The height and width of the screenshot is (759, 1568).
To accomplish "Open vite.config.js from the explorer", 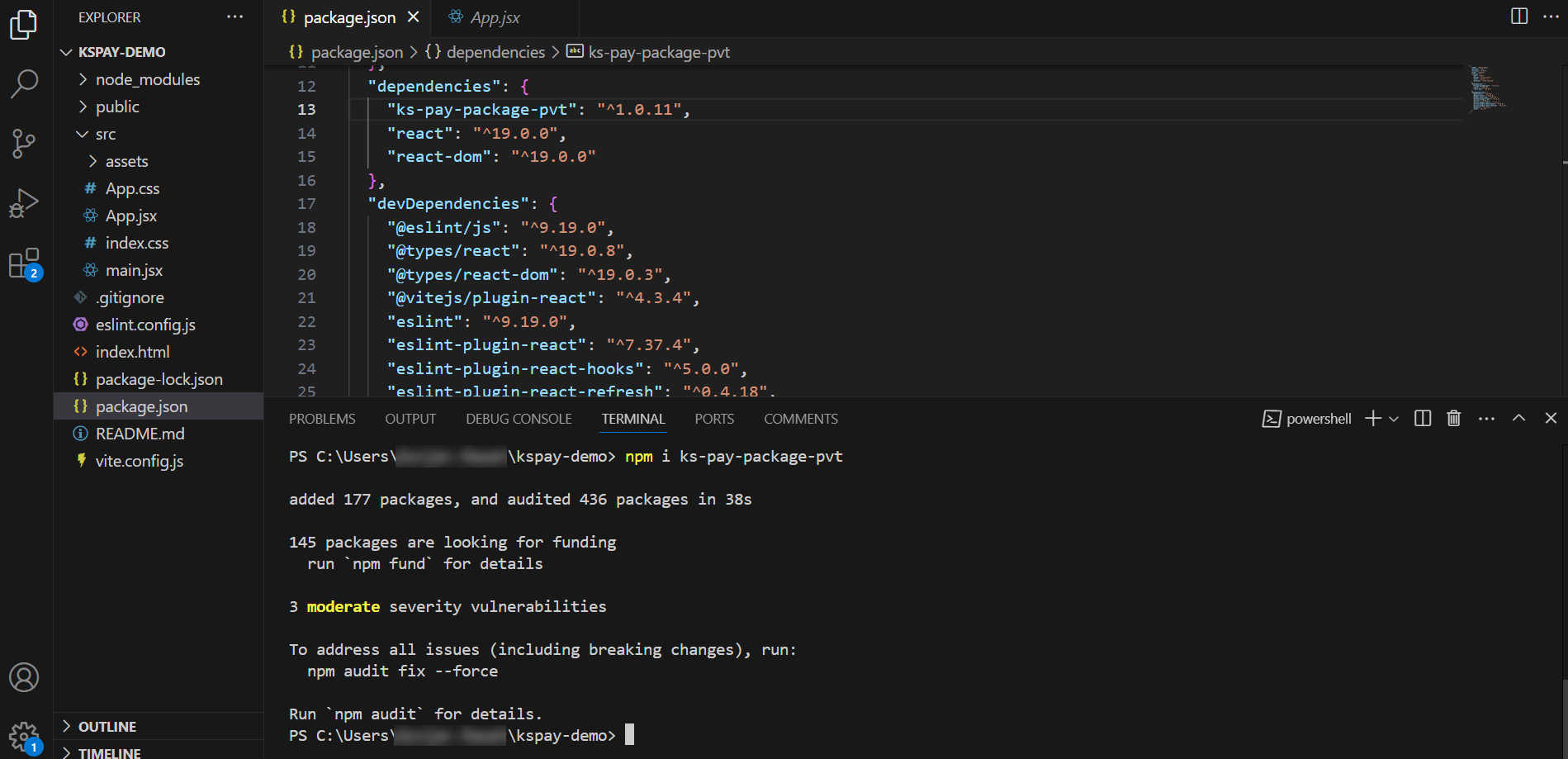I will point(139,461).
